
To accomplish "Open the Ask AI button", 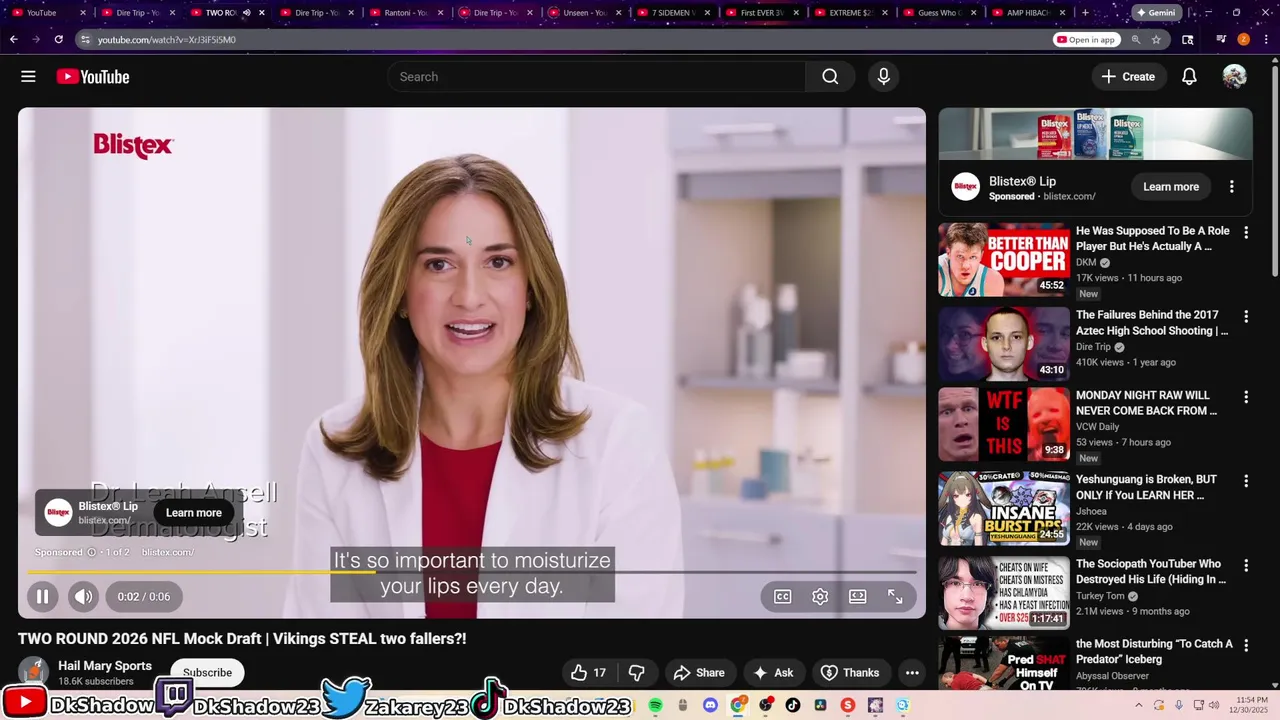I will click(773, 673).
